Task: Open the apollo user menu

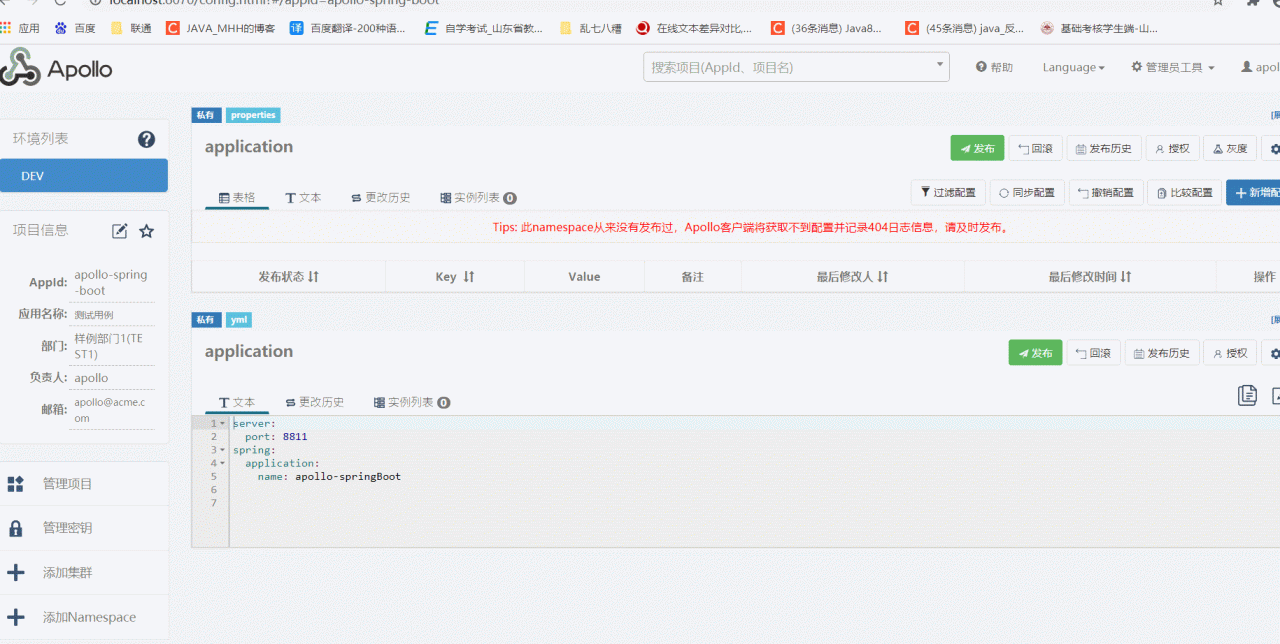Action: coord(1261,67)
